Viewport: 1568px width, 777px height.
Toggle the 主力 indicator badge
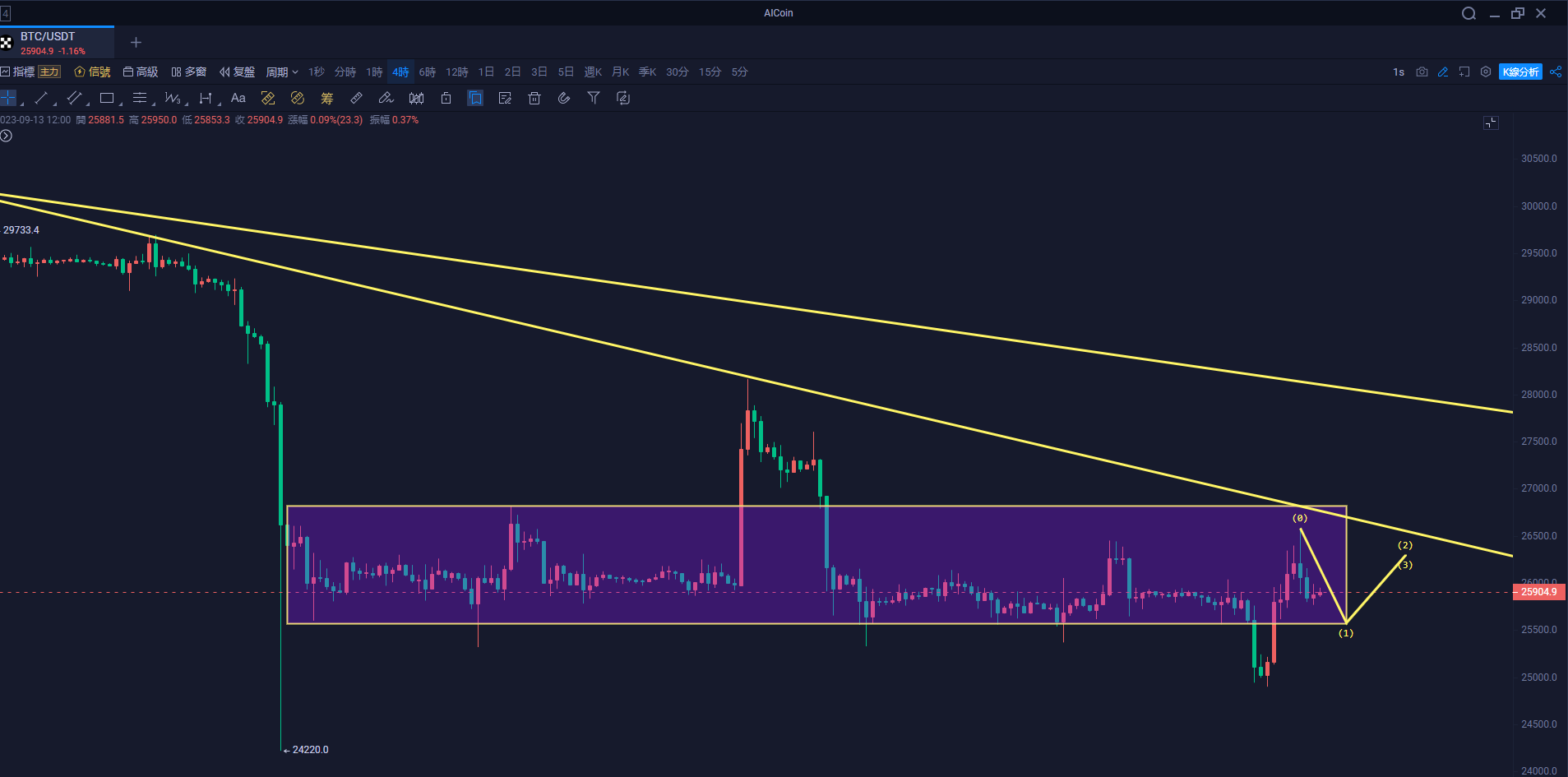coord(49,72)
